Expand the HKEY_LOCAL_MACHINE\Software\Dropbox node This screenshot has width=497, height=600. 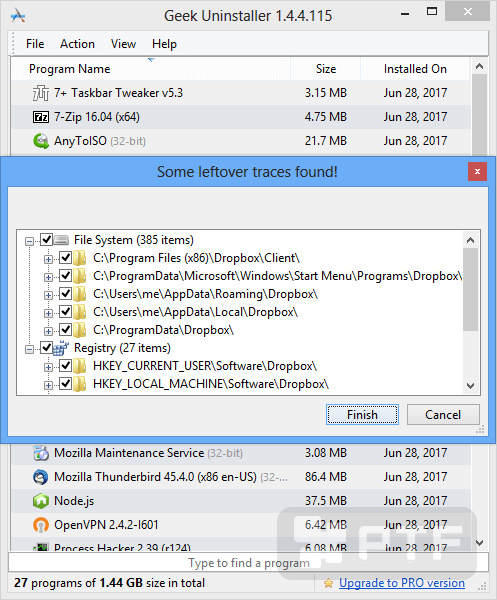48,385
